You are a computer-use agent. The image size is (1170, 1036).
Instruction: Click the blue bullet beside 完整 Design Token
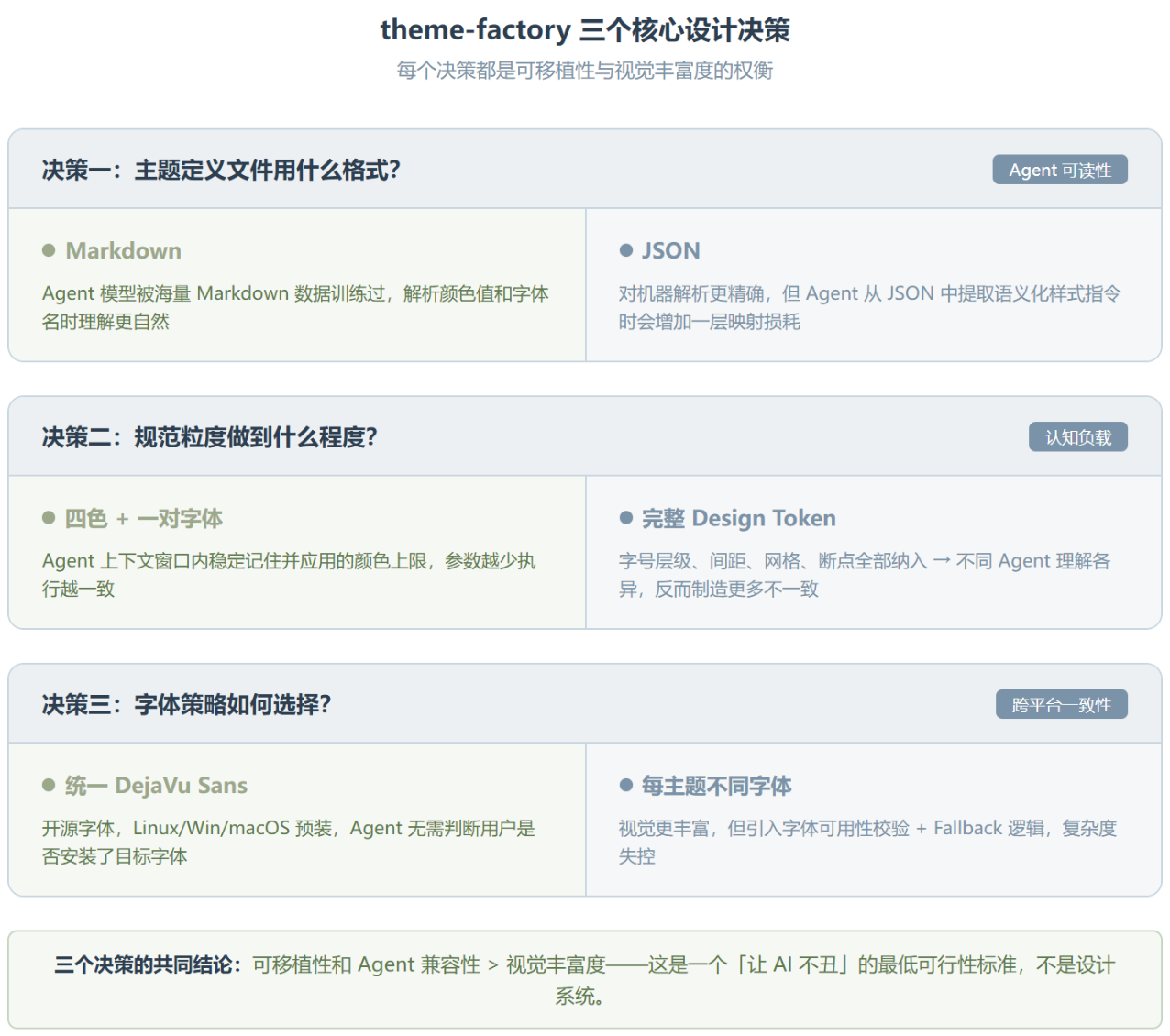(x=626, y=518)
